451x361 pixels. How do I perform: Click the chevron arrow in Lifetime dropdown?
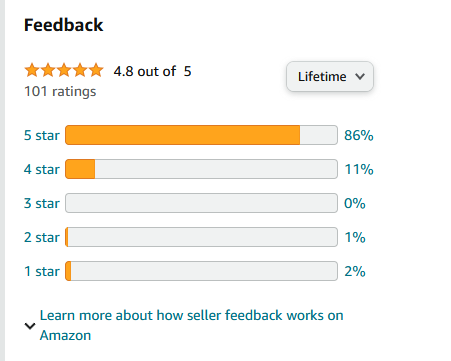tap(360, 77)
